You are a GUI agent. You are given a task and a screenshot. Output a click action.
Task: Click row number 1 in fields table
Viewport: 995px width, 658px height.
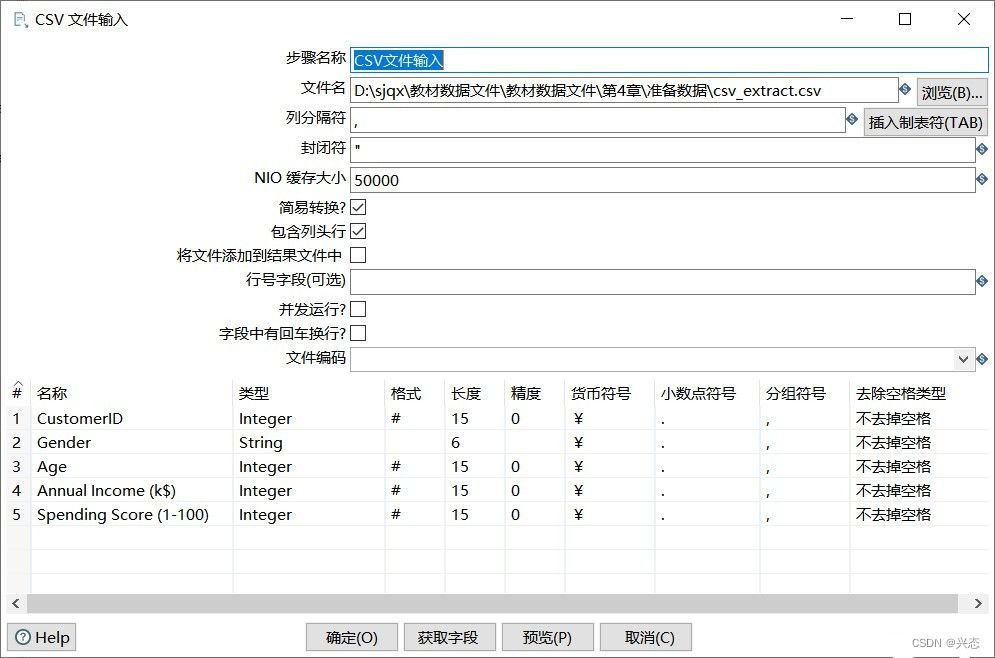tap(17, 418)
